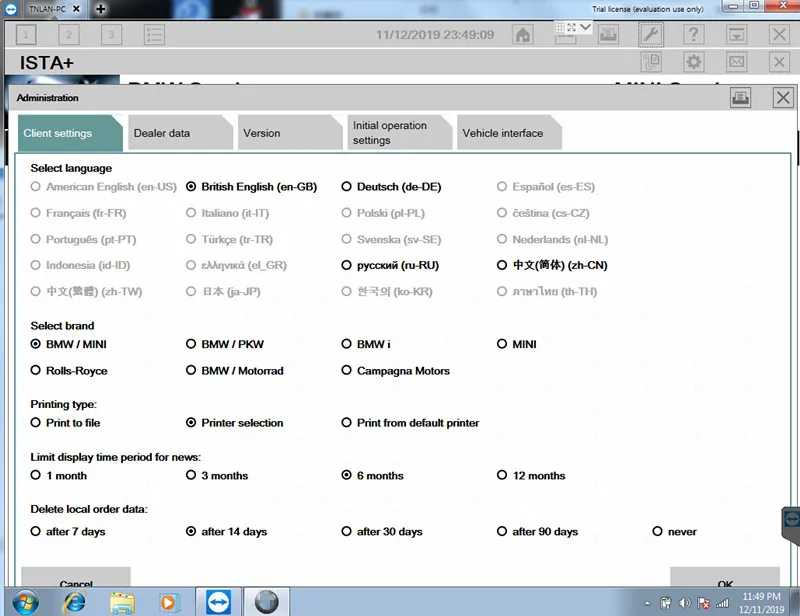Choose BMW / MINI brand
The image size is (800, 616).
pyautogui.click(x=68, y=344)
